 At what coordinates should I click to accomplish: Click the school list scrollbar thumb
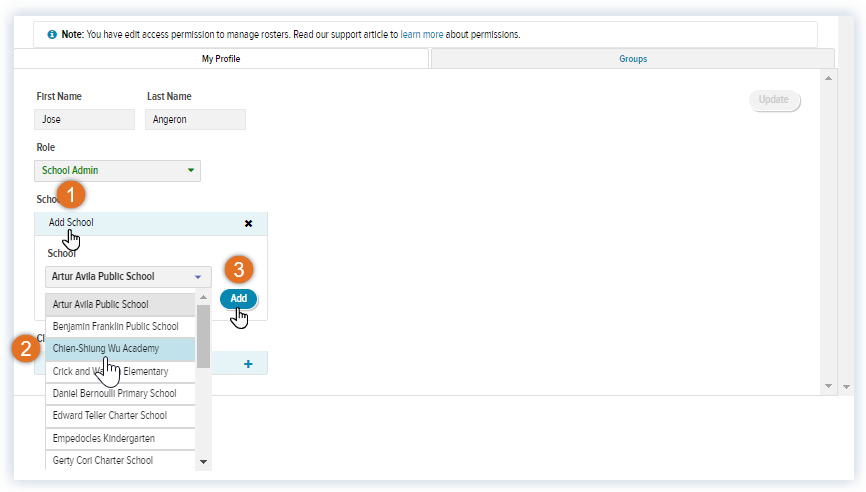[203, 336]
